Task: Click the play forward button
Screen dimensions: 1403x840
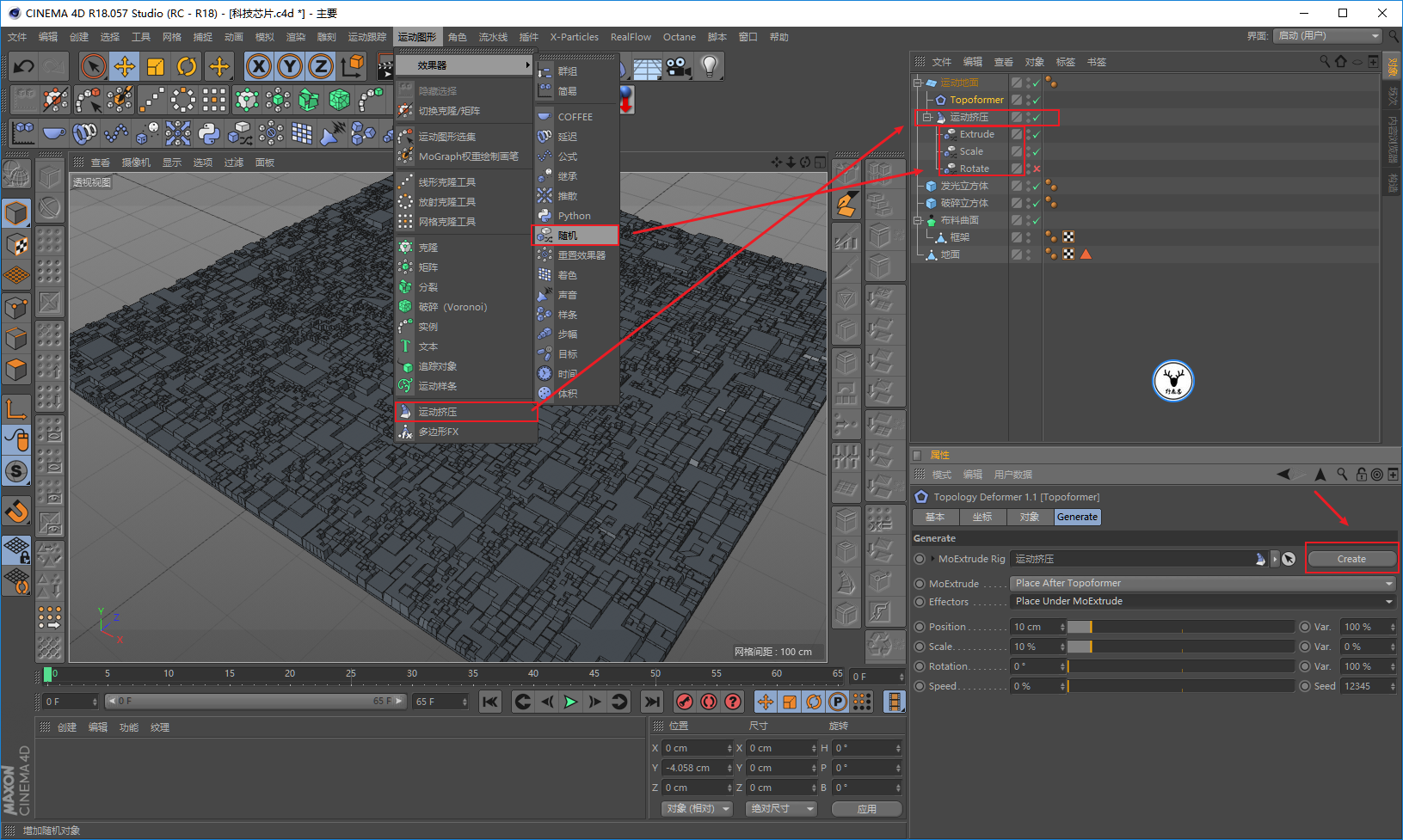Action: (570, 702)
